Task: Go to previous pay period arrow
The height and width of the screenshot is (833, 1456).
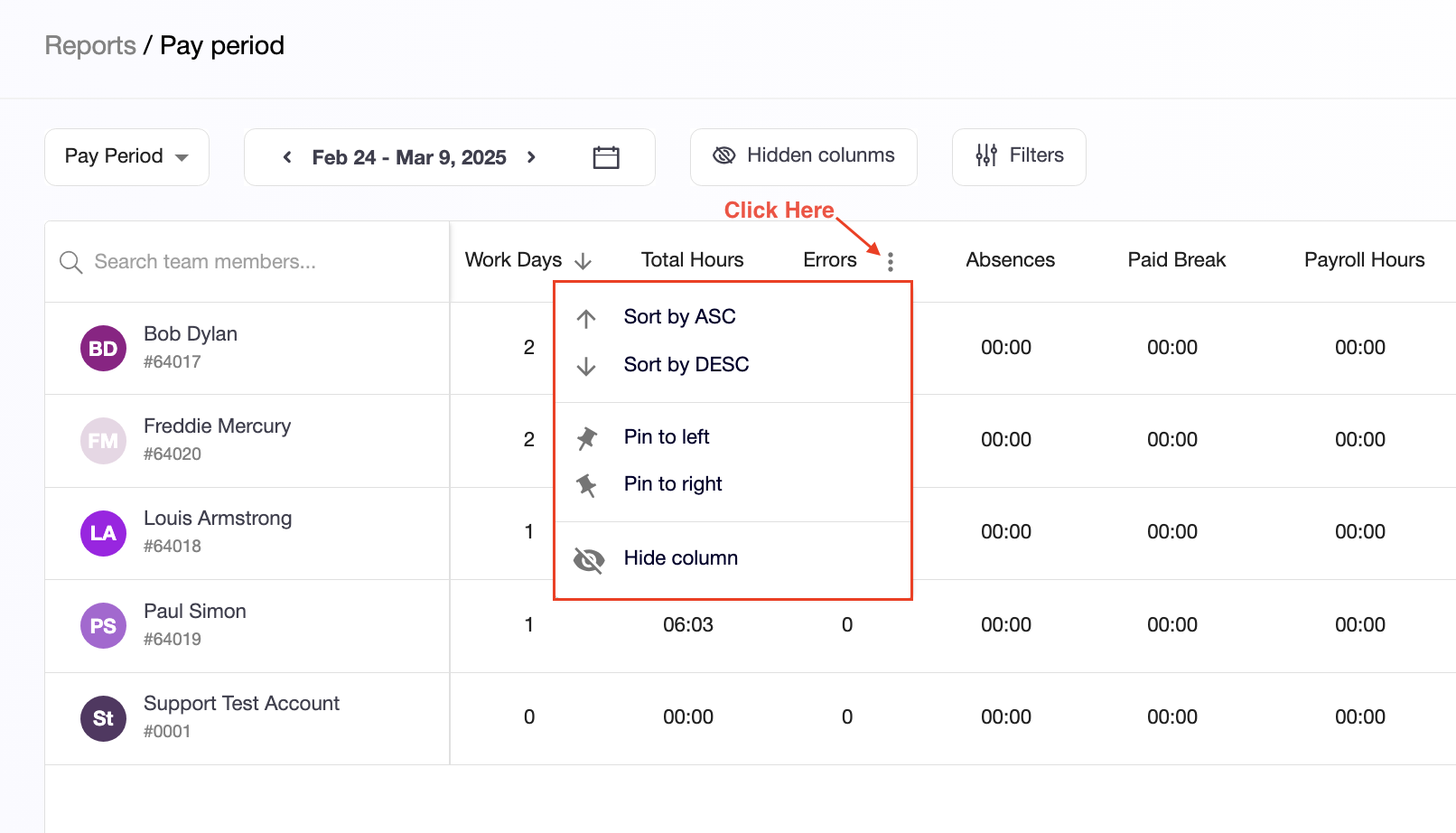Action: coord(287,157)
